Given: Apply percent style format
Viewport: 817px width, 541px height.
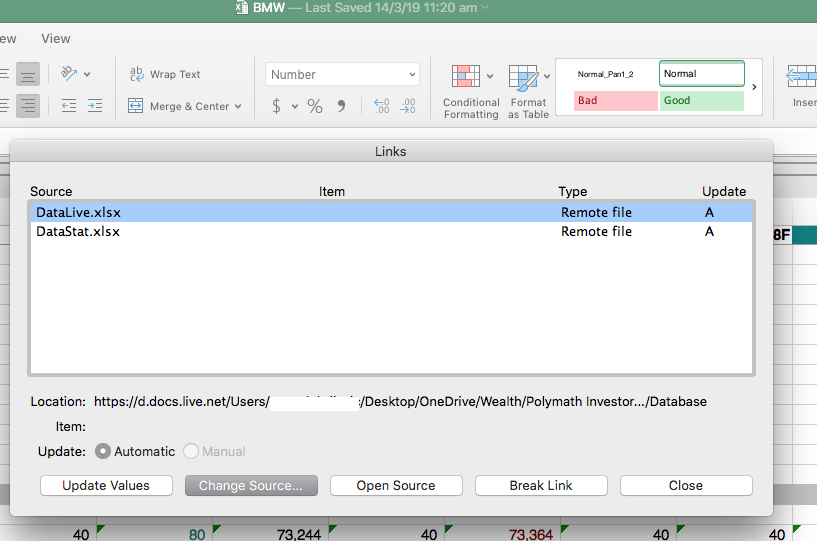Looking at the screenshot, I should tap(315, 106).
